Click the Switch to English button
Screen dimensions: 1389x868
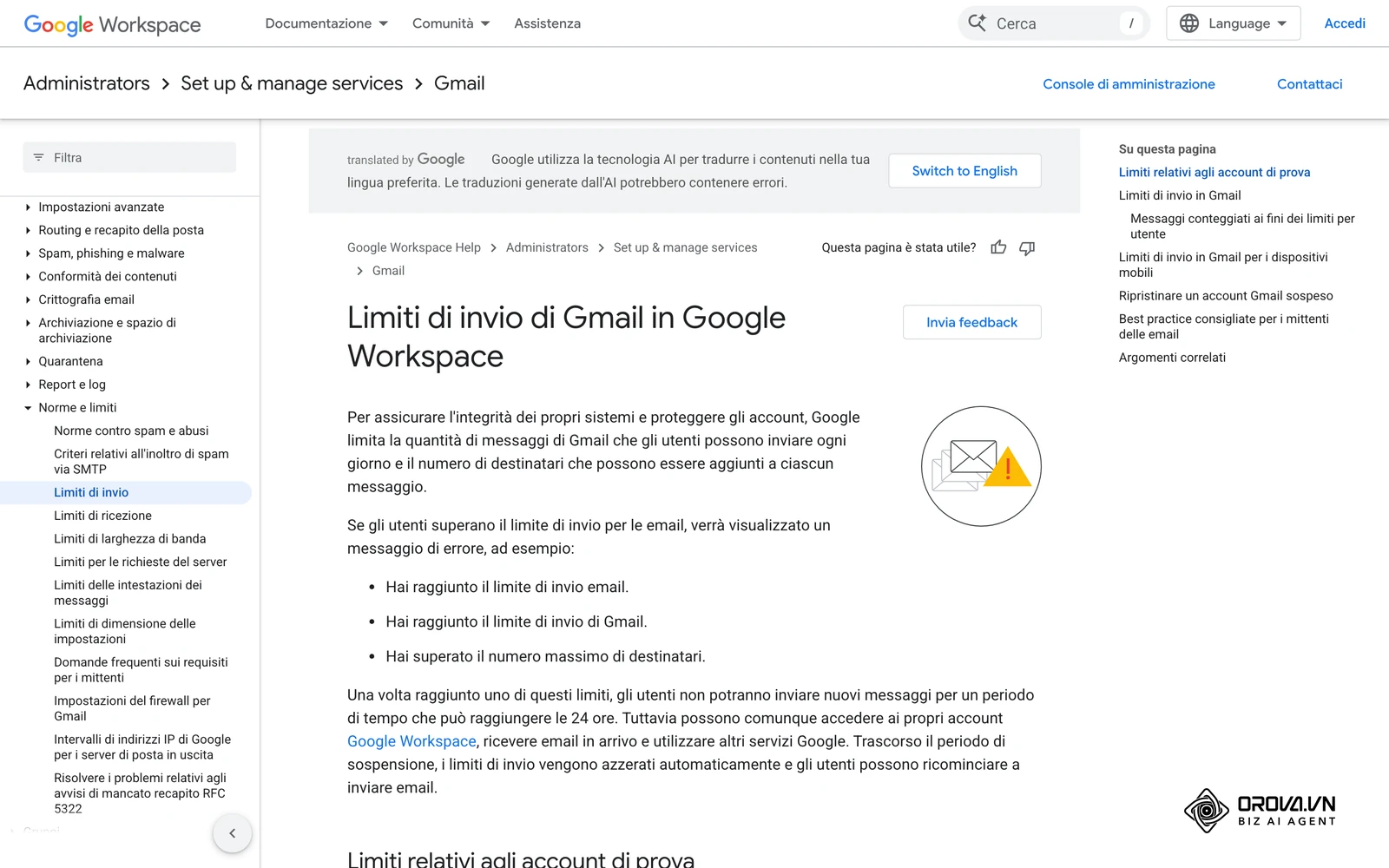964,171
